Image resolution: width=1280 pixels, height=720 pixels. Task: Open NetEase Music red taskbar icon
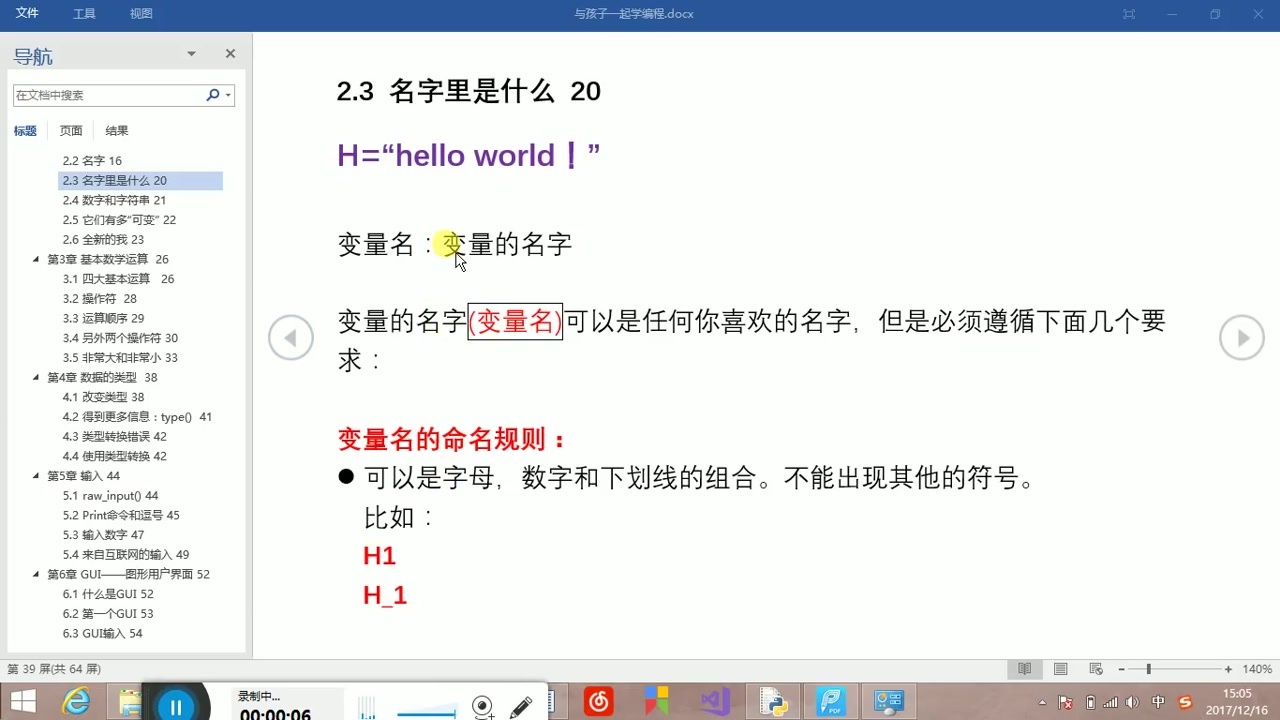(x=598, y=702)
